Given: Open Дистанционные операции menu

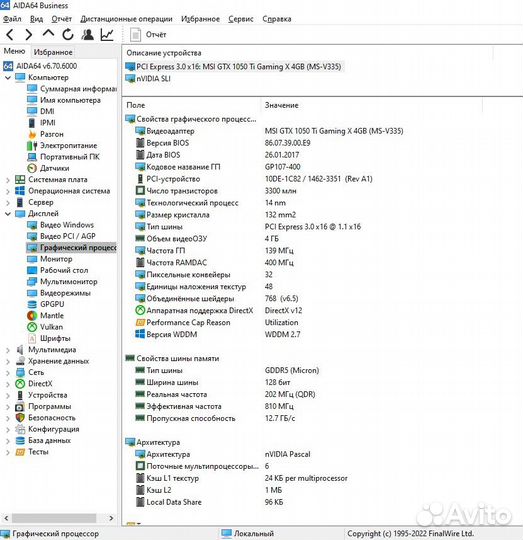Looking at the screenshot, I should pos(126,19).
